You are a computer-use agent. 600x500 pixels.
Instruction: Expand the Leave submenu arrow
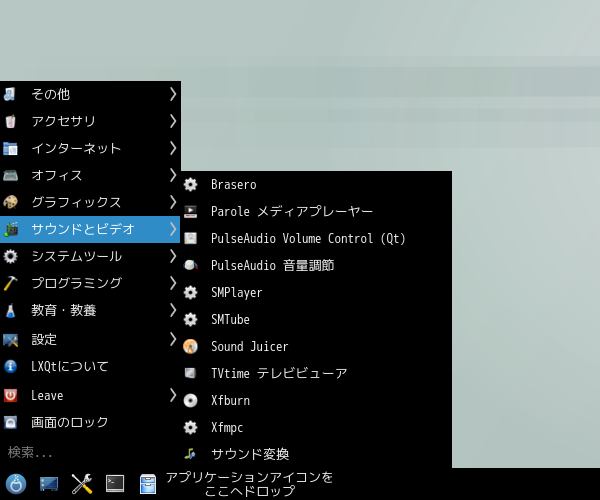[x=173, y=395]
